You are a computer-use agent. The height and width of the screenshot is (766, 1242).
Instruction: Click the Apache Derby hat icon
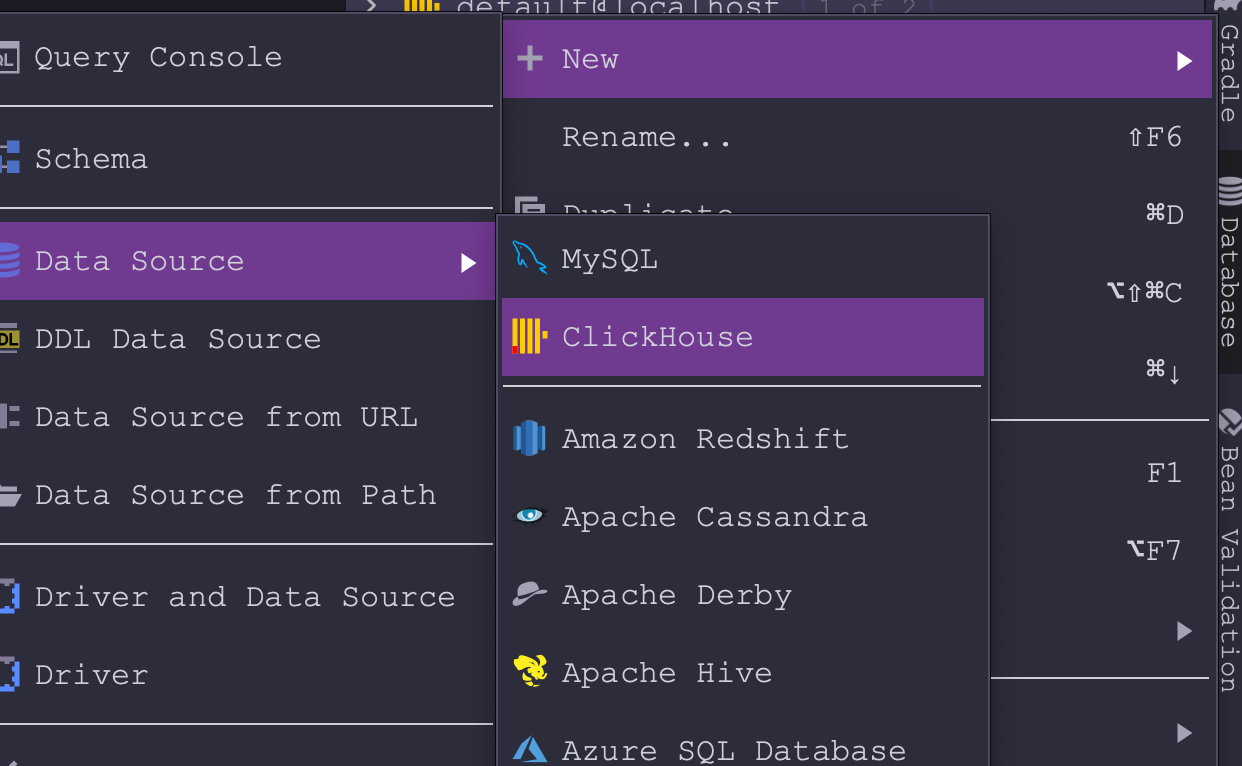[529, 594]
